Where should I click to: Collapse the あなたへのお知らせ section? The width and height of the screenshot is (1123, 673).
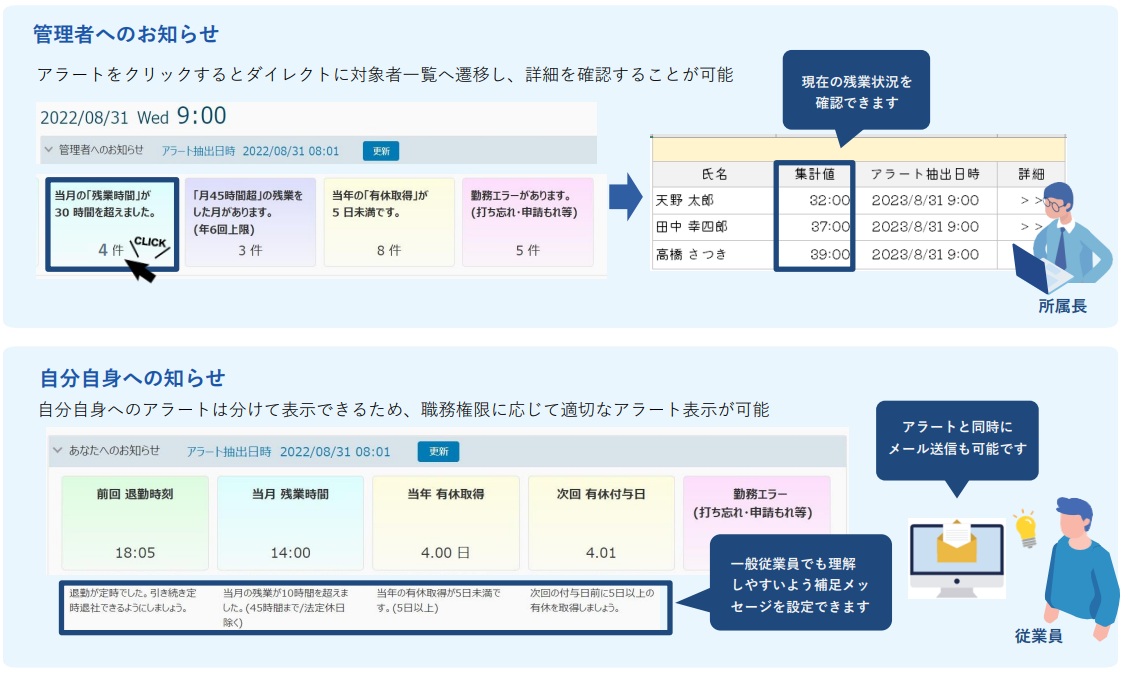coord(58,451)
